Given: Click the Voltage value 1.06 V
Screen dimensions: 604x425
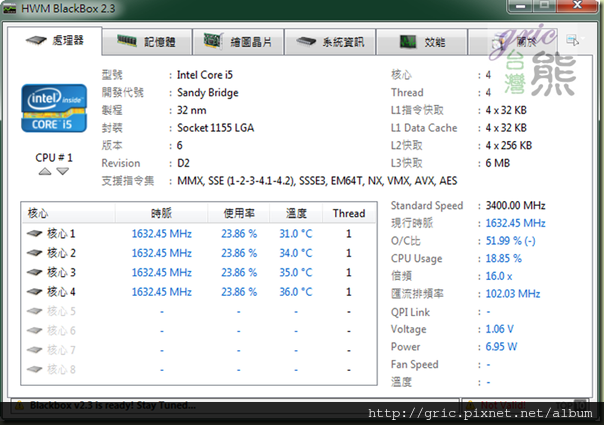Looking at the screenshot, I should pyautogui.click(x=499, y=329).
